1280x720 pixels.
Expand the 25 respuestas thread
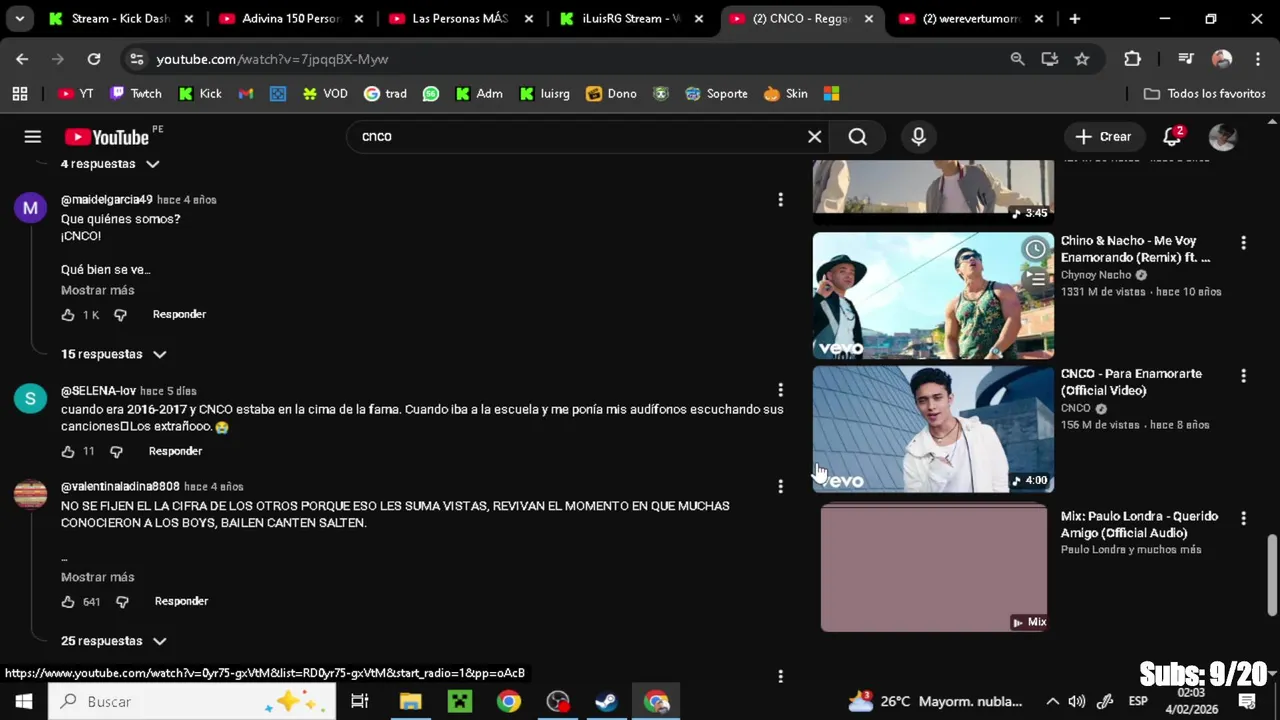tap(113, 641)
